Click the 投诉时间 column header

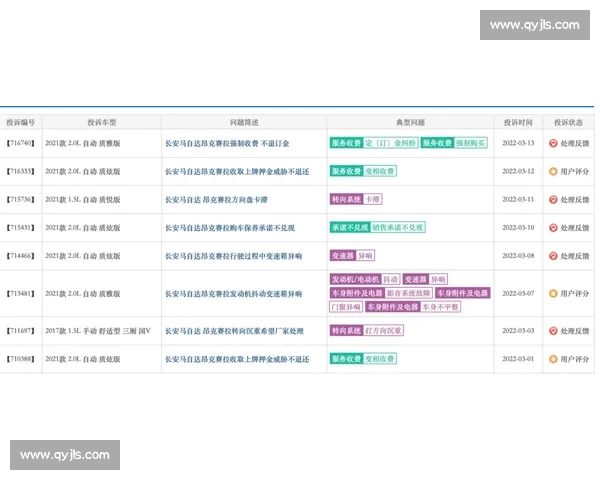click(x=518, y=122)
